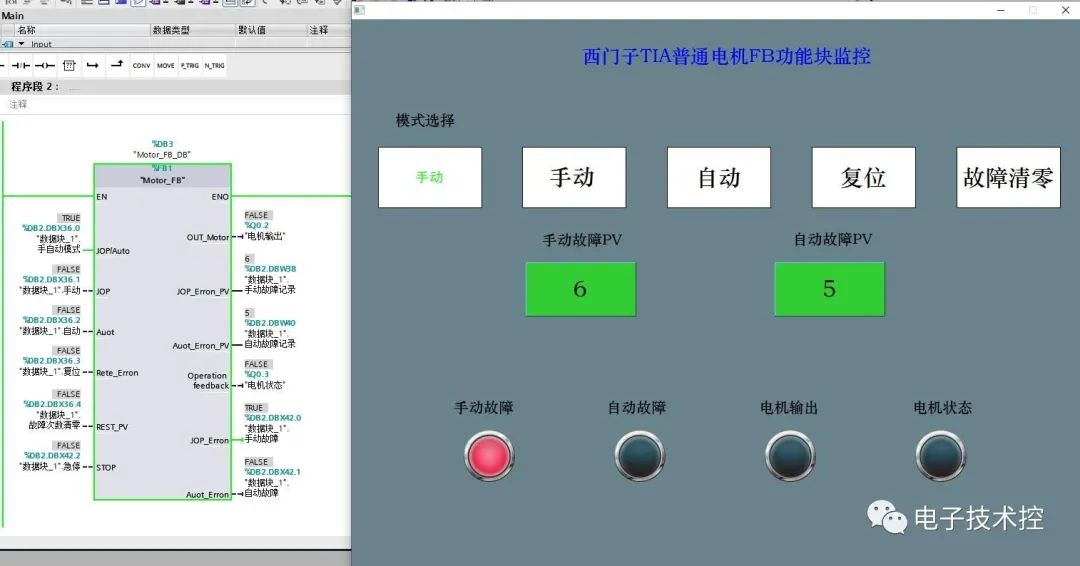Click the green-text 手动 mode button
The width and height of the screenshot is (1080, 566).
pos(430,178)
